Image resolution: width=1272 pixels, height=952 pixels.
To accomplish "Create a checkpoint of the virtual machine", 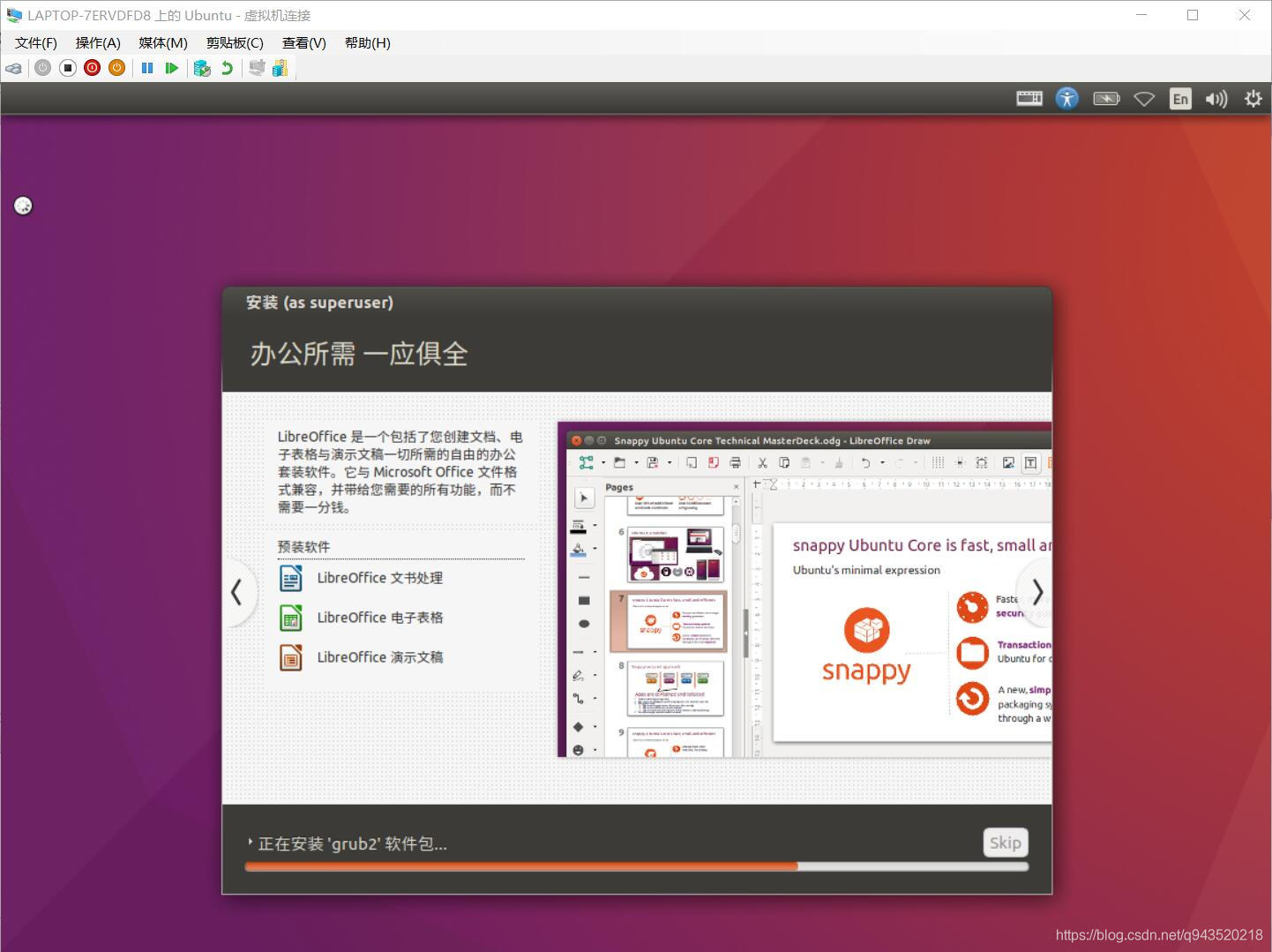I will [202, 68].
